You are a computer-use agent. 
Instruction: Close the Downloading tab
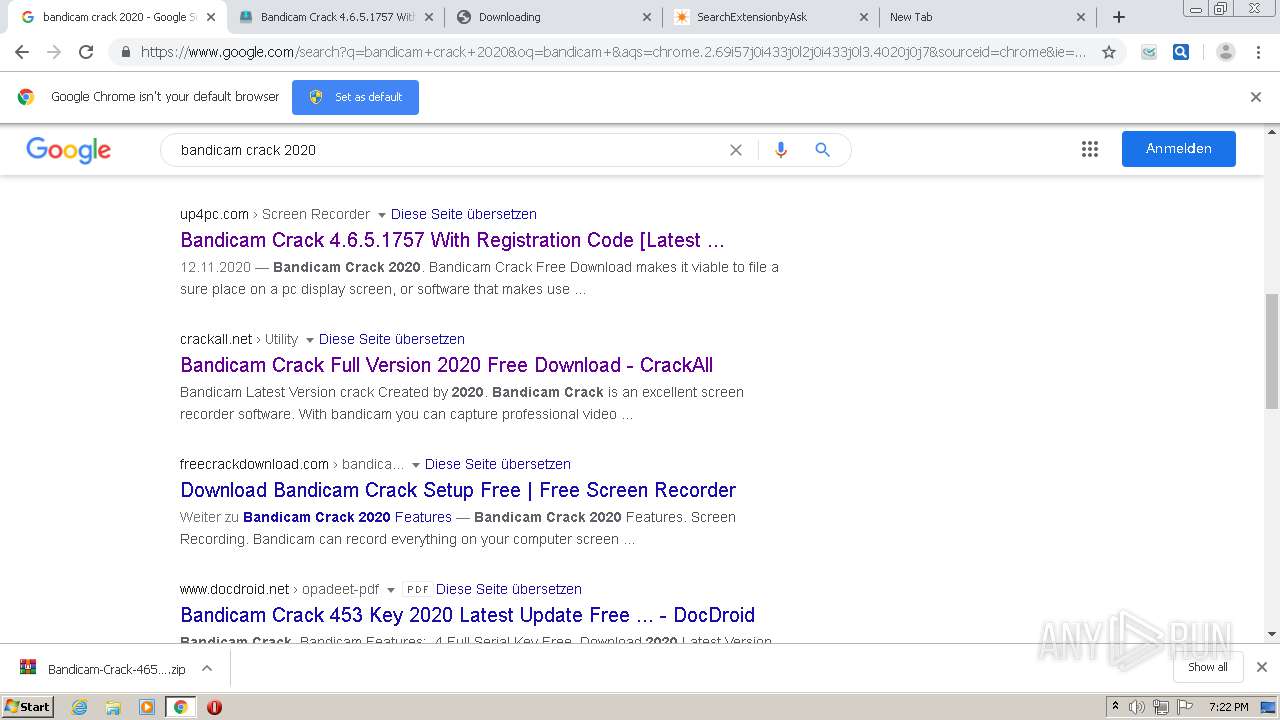point(646,17)
